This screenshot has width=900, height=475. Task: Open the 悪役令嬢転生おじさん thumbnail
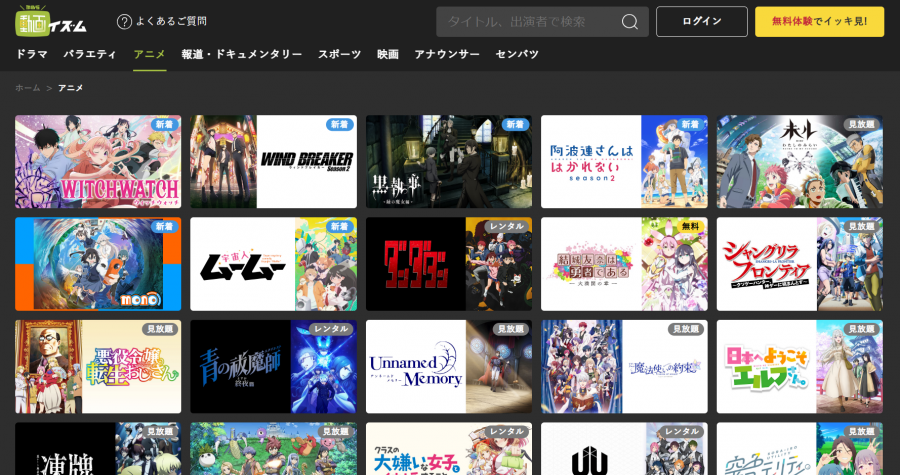[x=98, y=367]
